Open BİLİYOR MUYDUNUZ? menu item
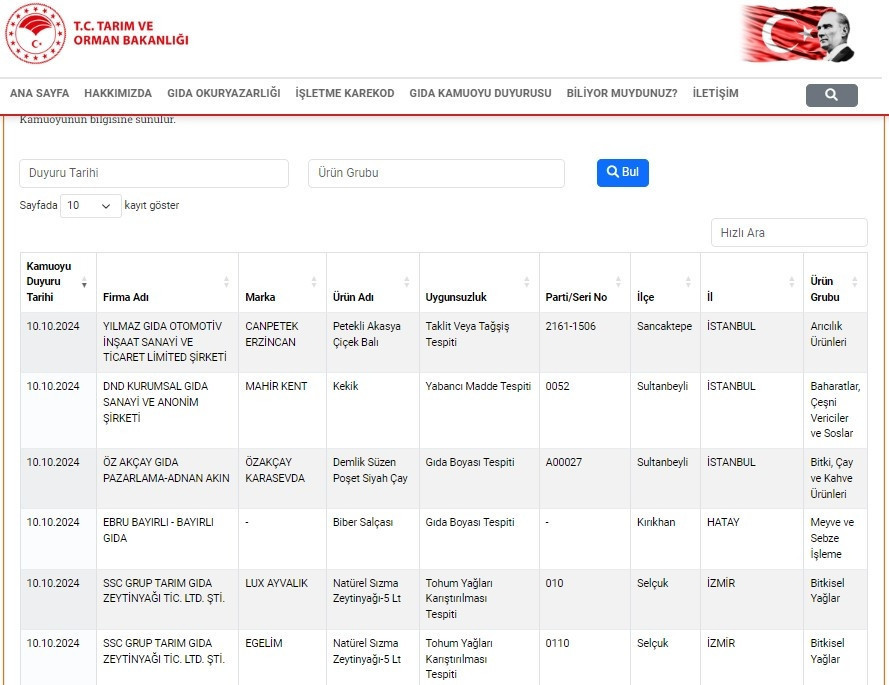The image size is (889, 685). coord(622,93)
